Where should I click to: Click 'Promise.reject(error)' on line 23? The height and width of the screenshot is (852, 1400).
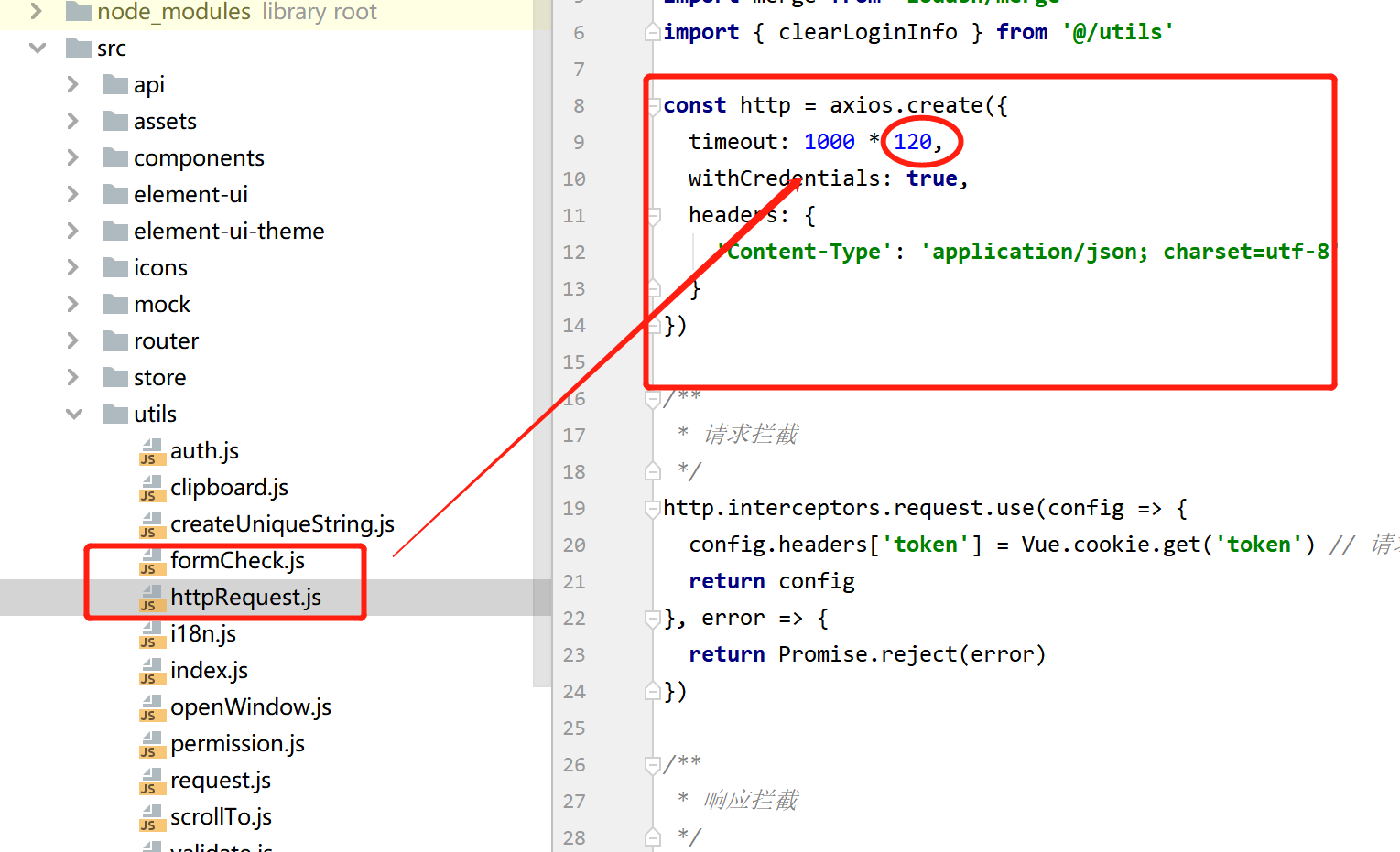(911, 654)
